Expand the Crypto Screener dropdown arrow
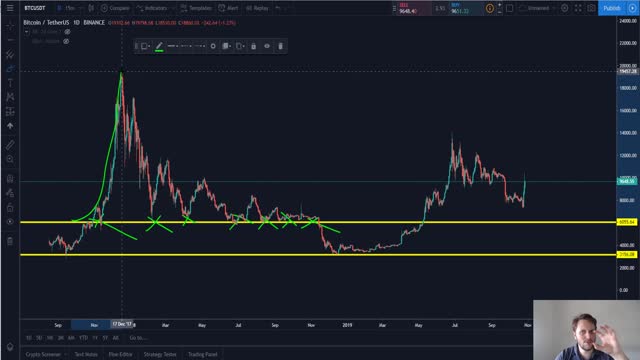Screen dimensions: 640x360 click(x=65, y=354)
